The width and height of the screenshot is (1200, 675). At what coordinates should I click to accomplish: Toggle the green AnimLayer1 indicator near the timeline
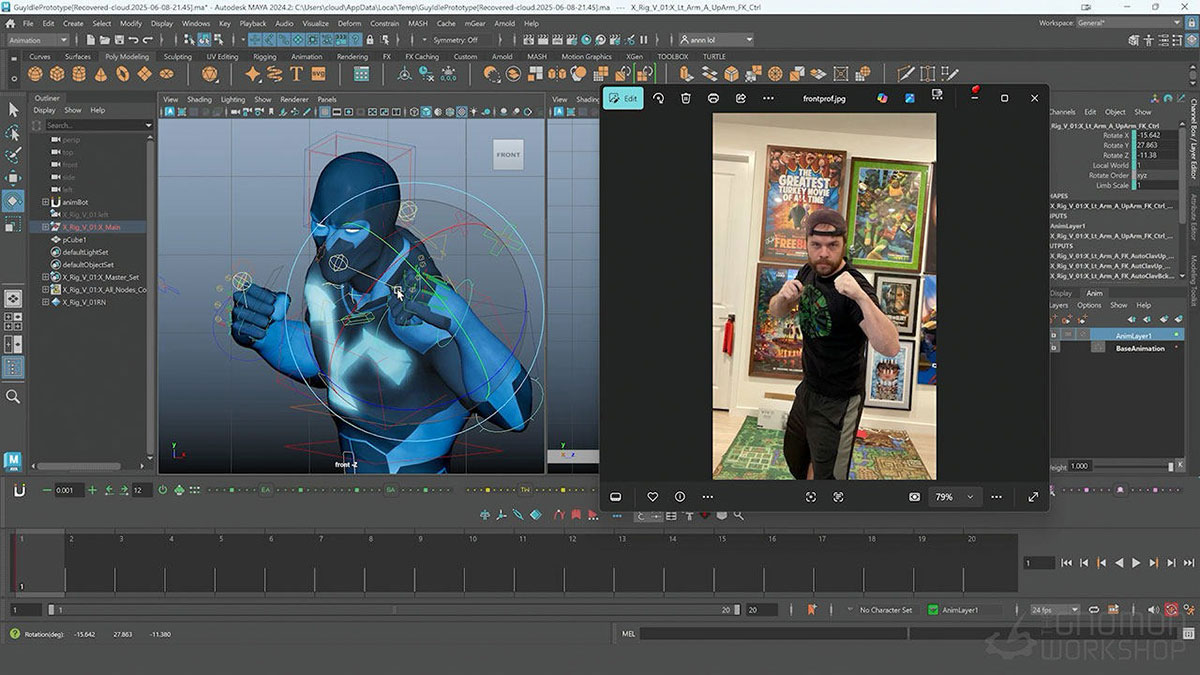point(932,609)
